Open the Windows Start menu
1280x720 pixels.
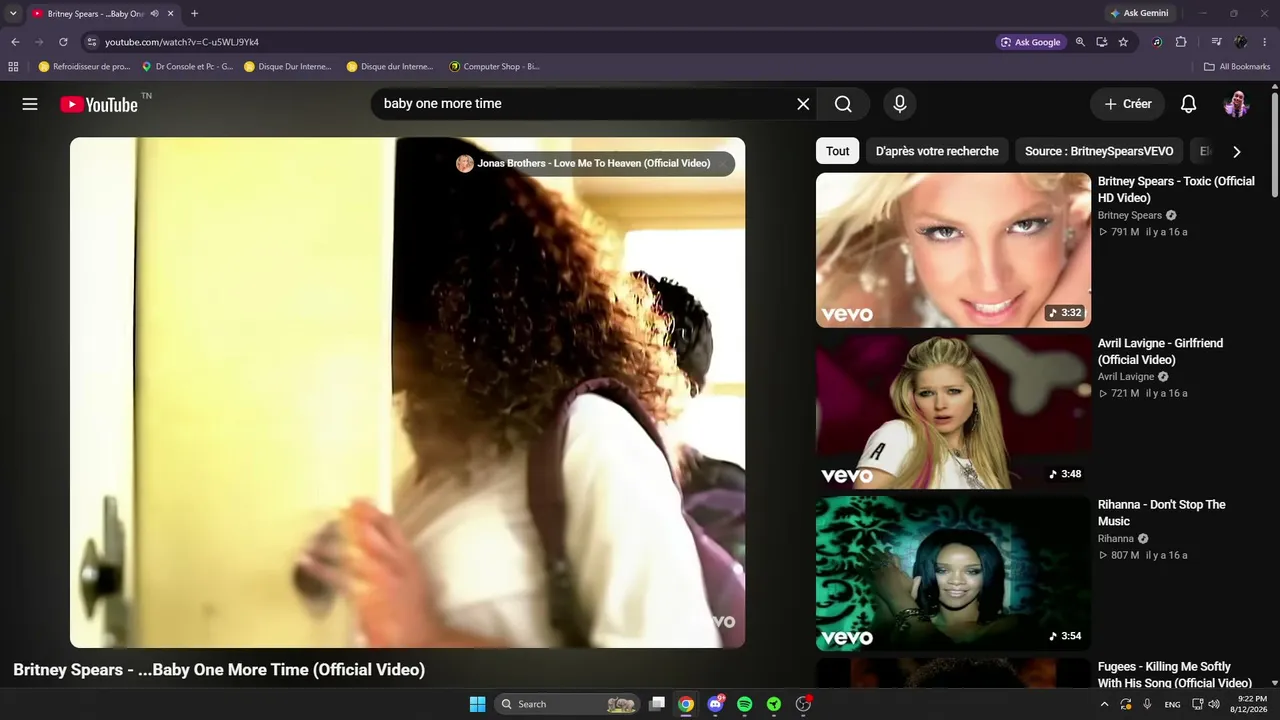[x=477, y=704]
